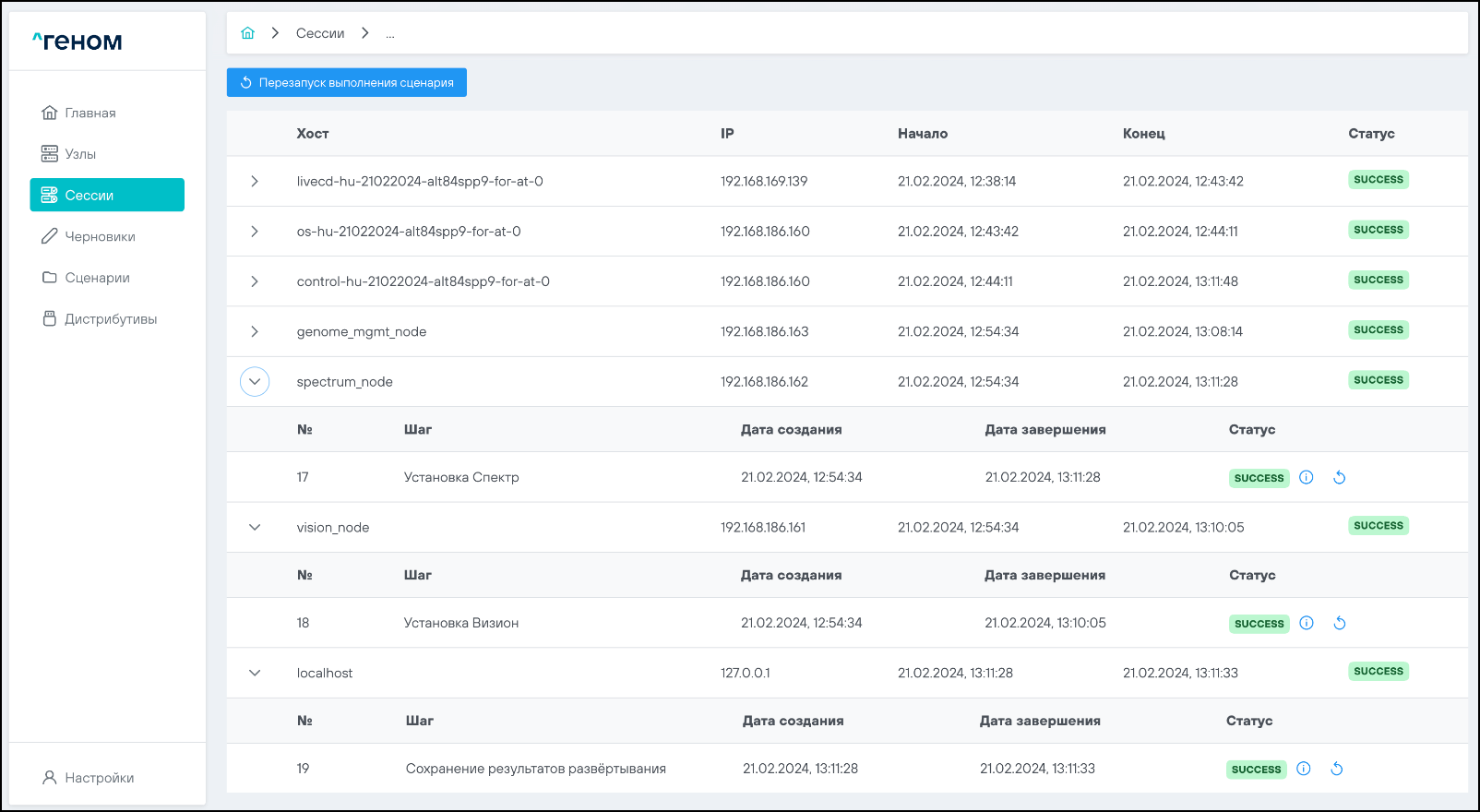
Task: Open Главная in the sidebar
Action: pos(90,113)
